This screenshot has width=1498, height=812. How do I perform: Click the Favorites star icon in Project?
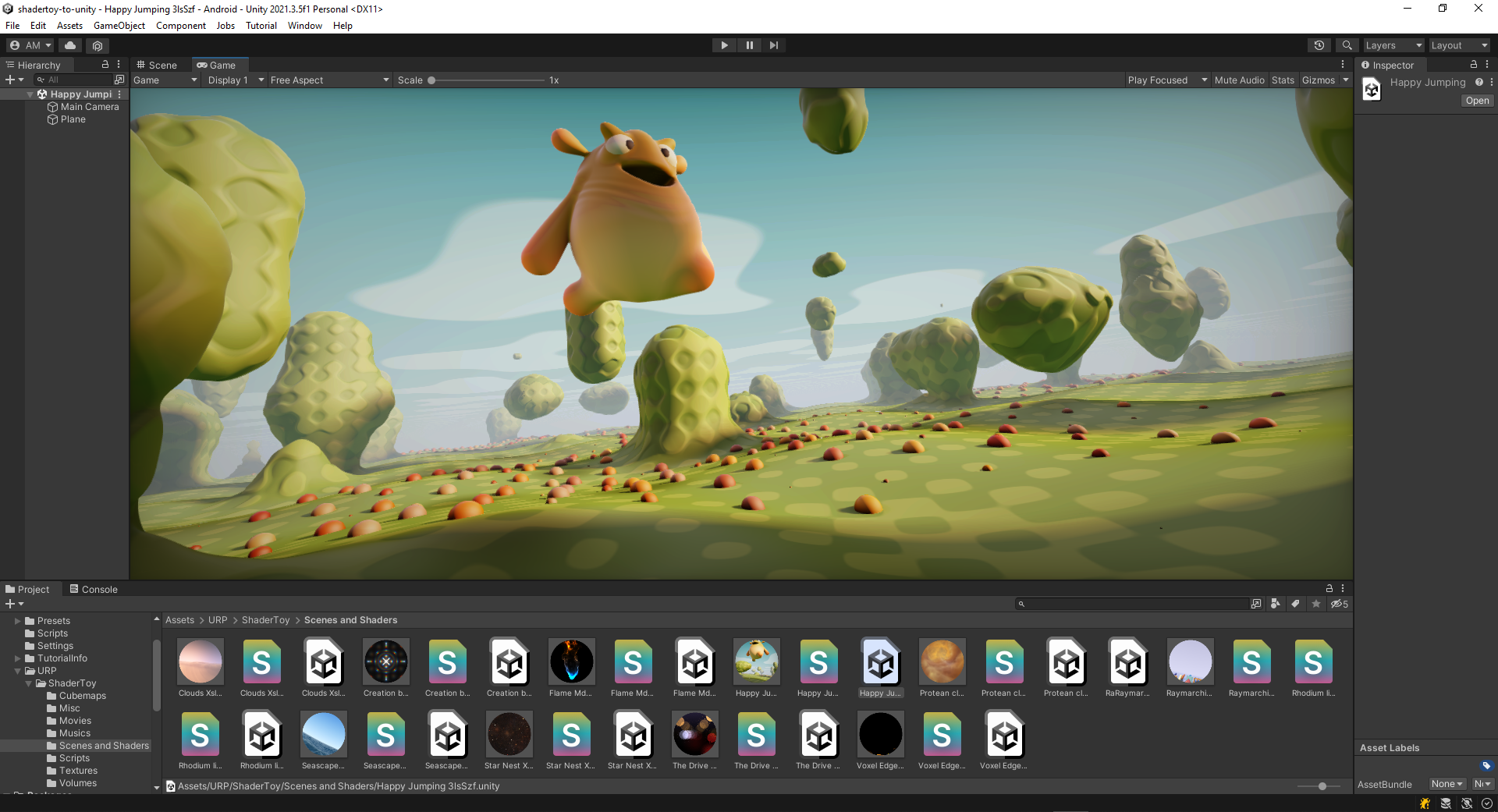pos(1316,604)
